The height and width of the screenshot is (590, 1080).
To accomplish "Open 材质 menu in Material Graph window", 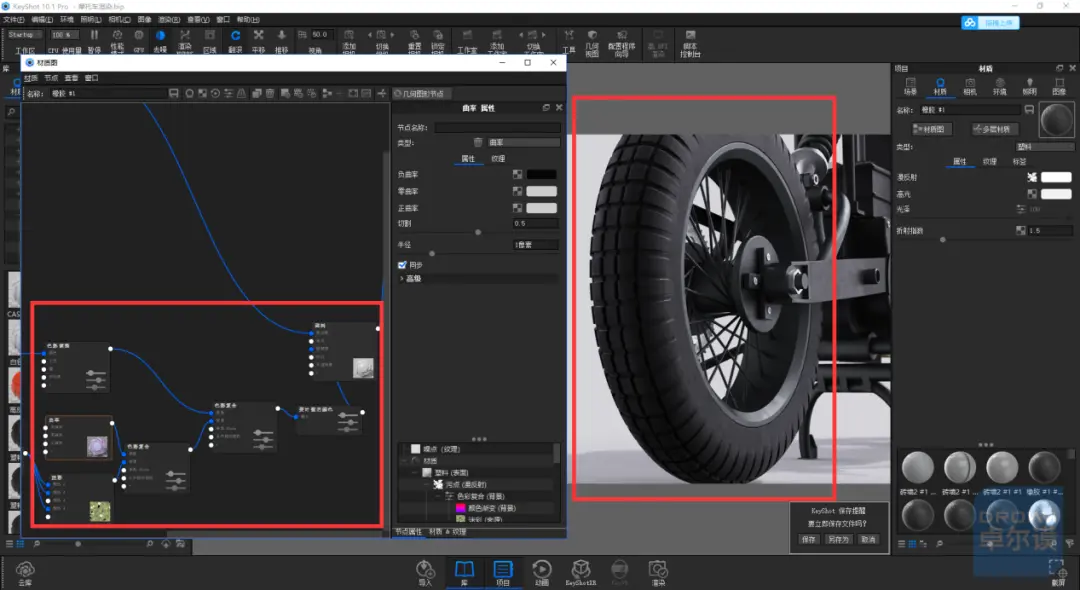I will [31, 78].
